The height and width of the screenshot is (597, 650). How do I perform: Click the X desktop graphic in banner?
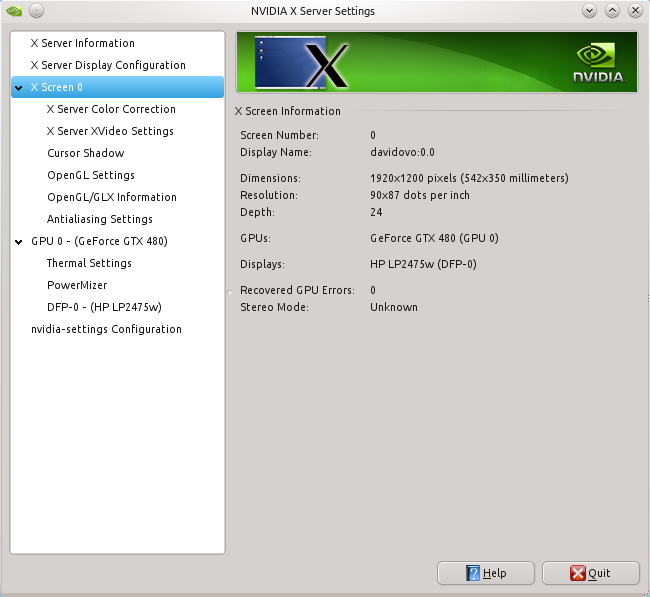click(301, 63)
